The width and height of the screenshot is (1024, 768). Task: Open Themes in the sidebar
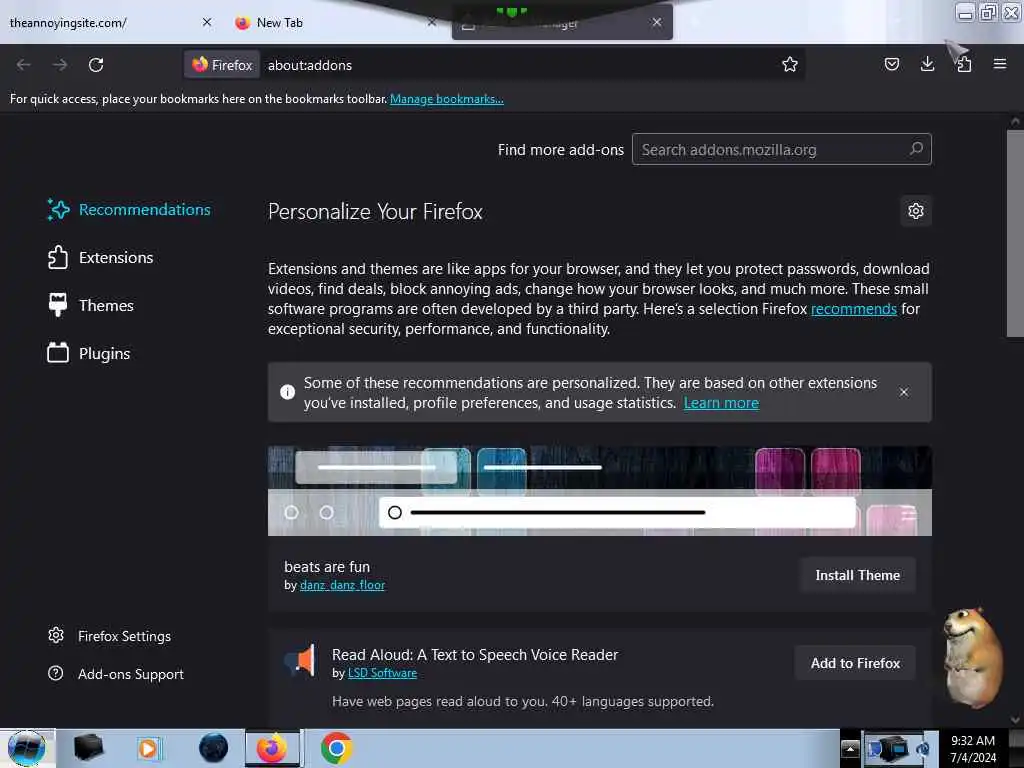(91, 306)
